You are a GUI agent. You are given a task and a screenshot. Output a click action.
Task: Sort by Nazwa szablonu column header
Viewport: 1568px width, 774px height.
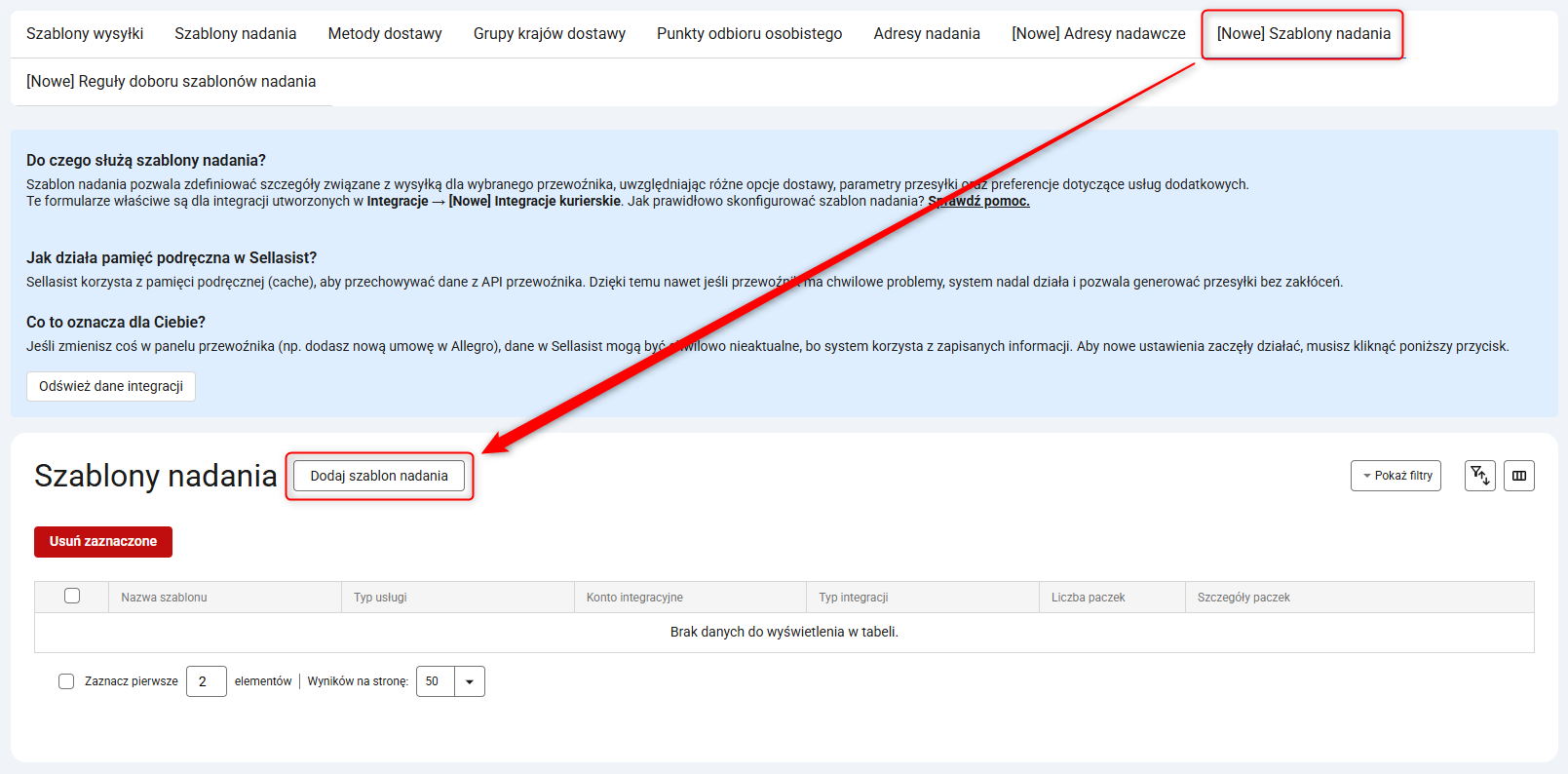pyautogui.click(x=165, y=598)
